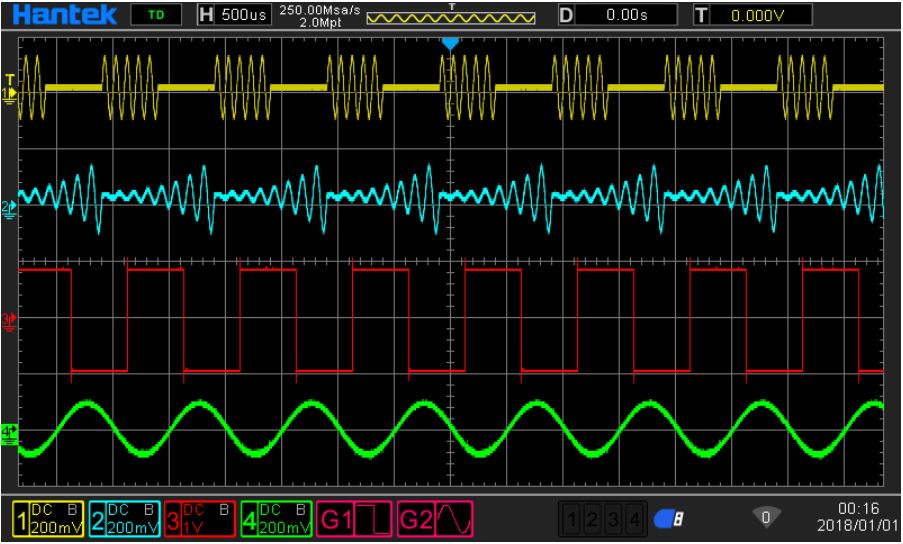This screenshot has height=544, width=903.
Task: Click the blue USB storage icon
Action: [669, 519]
